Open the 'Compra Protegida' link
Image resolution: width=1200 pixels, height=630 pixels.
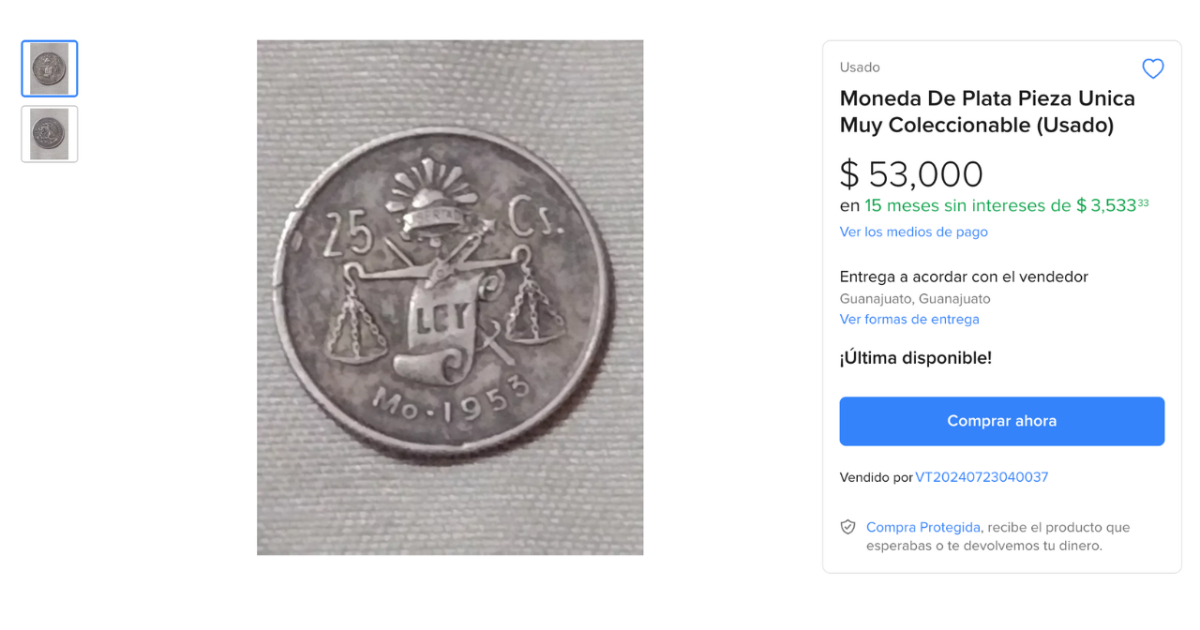pos(923,527)
